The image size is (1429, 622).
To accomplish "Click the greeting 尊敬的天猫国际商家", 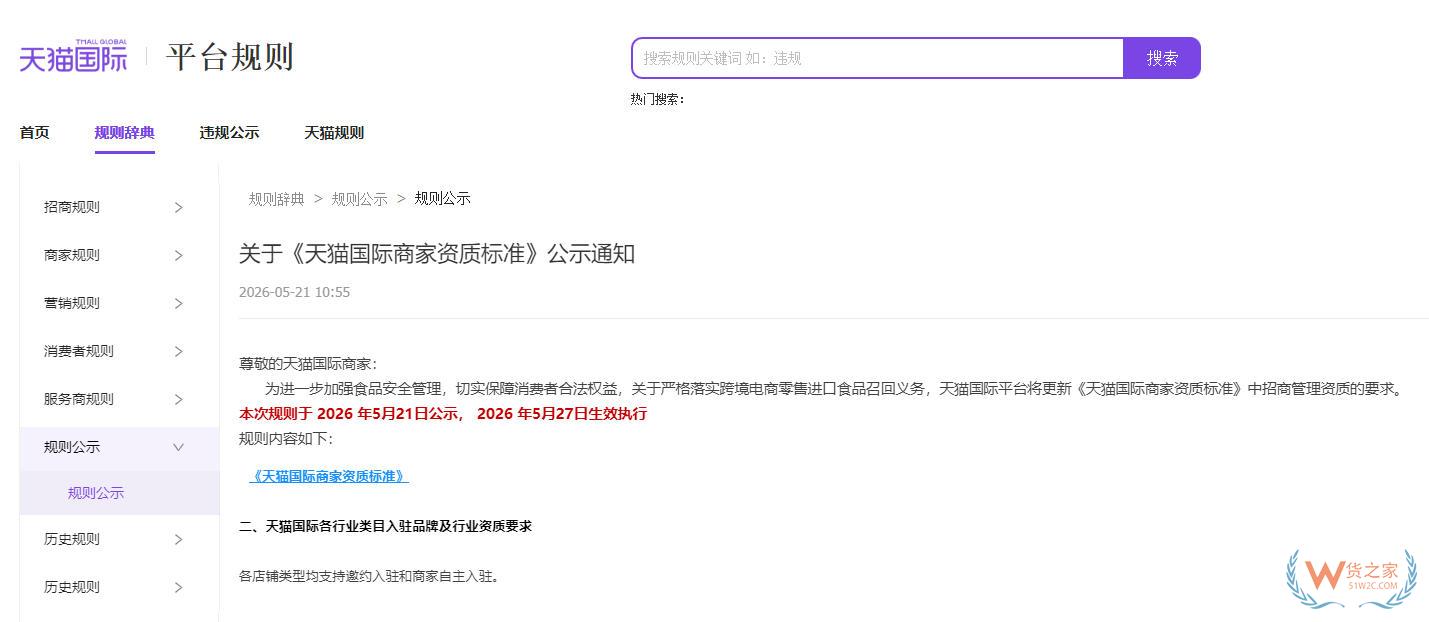I will (x=308, y=364).
